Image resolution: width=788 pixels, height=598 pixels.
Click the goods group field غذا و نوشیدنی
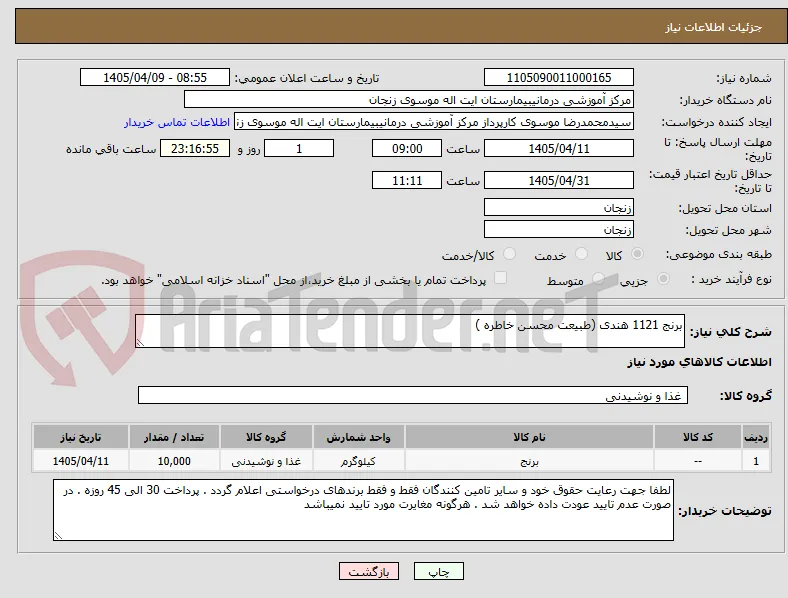(413, 395)
